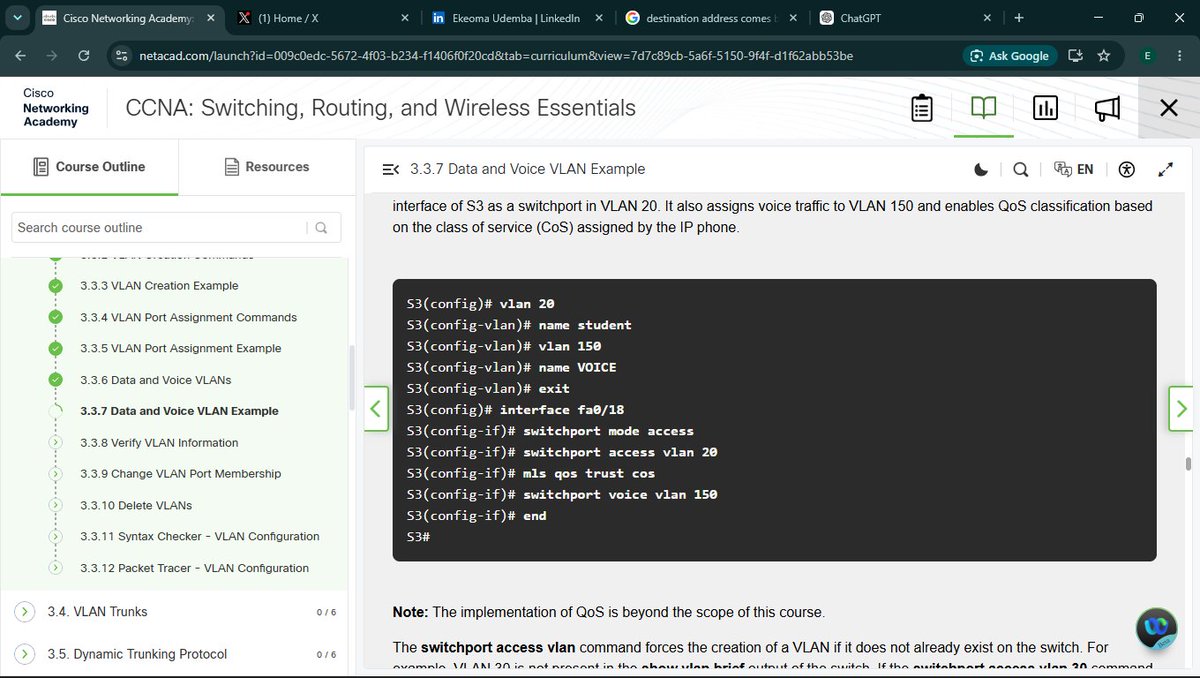The image size is (1200, 678).
Task: Open 3.3.11 Syntax Checker - VLAN Configuration
Action: (x=200, y=537)
